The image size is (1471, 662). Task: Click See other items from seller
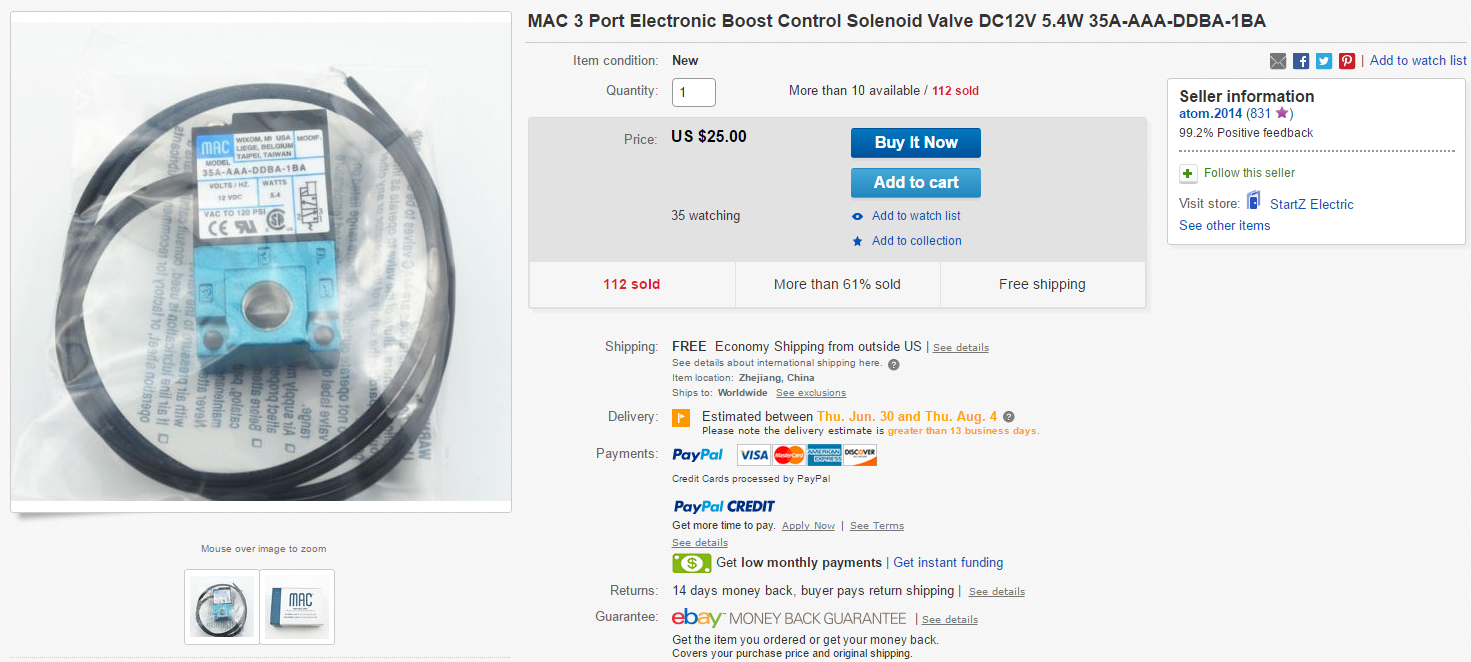[x=1224, y=225]
